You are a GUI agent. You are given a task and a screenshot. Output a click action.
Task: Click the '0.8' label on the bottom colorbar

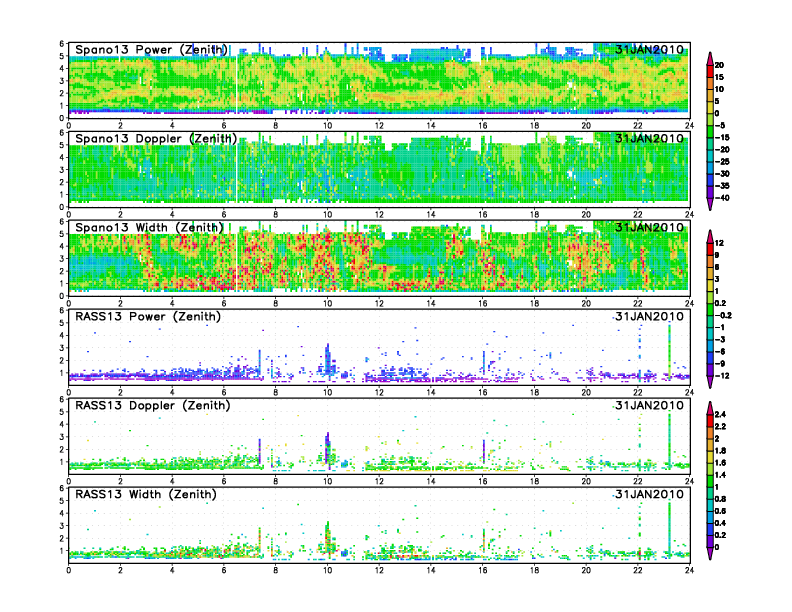pos(721,499)
